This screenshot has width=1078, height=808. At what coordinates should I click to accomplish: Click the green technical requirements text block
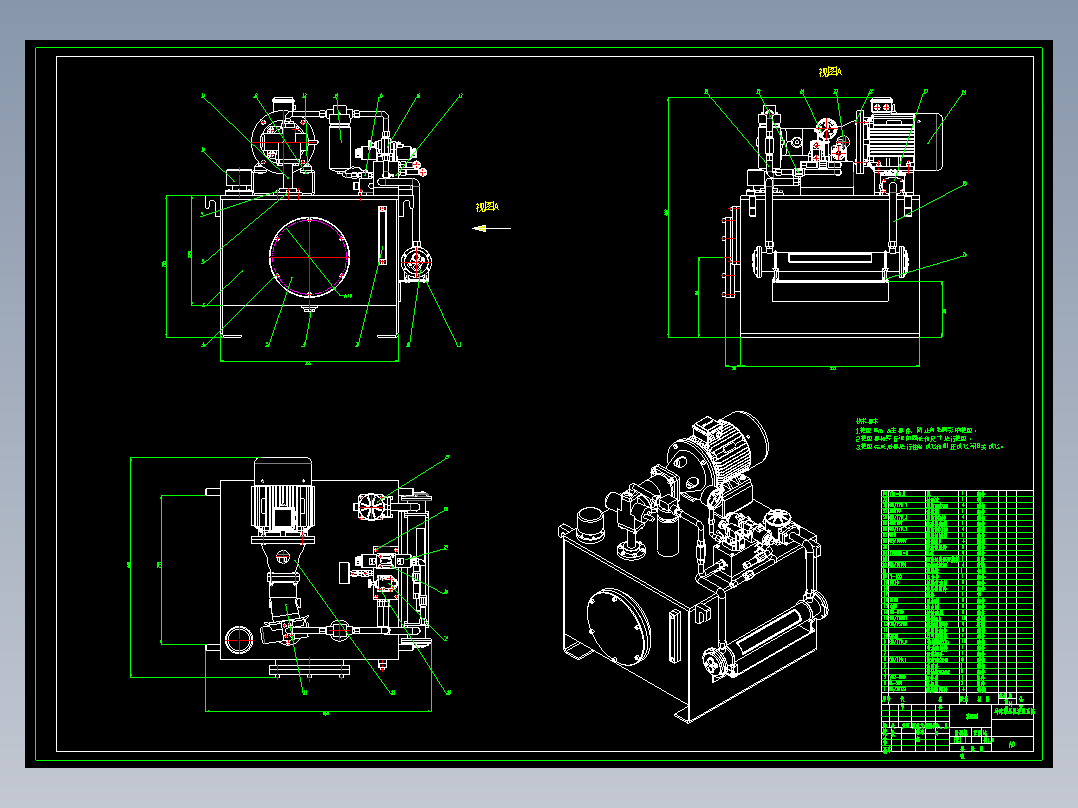pos(930,434)
